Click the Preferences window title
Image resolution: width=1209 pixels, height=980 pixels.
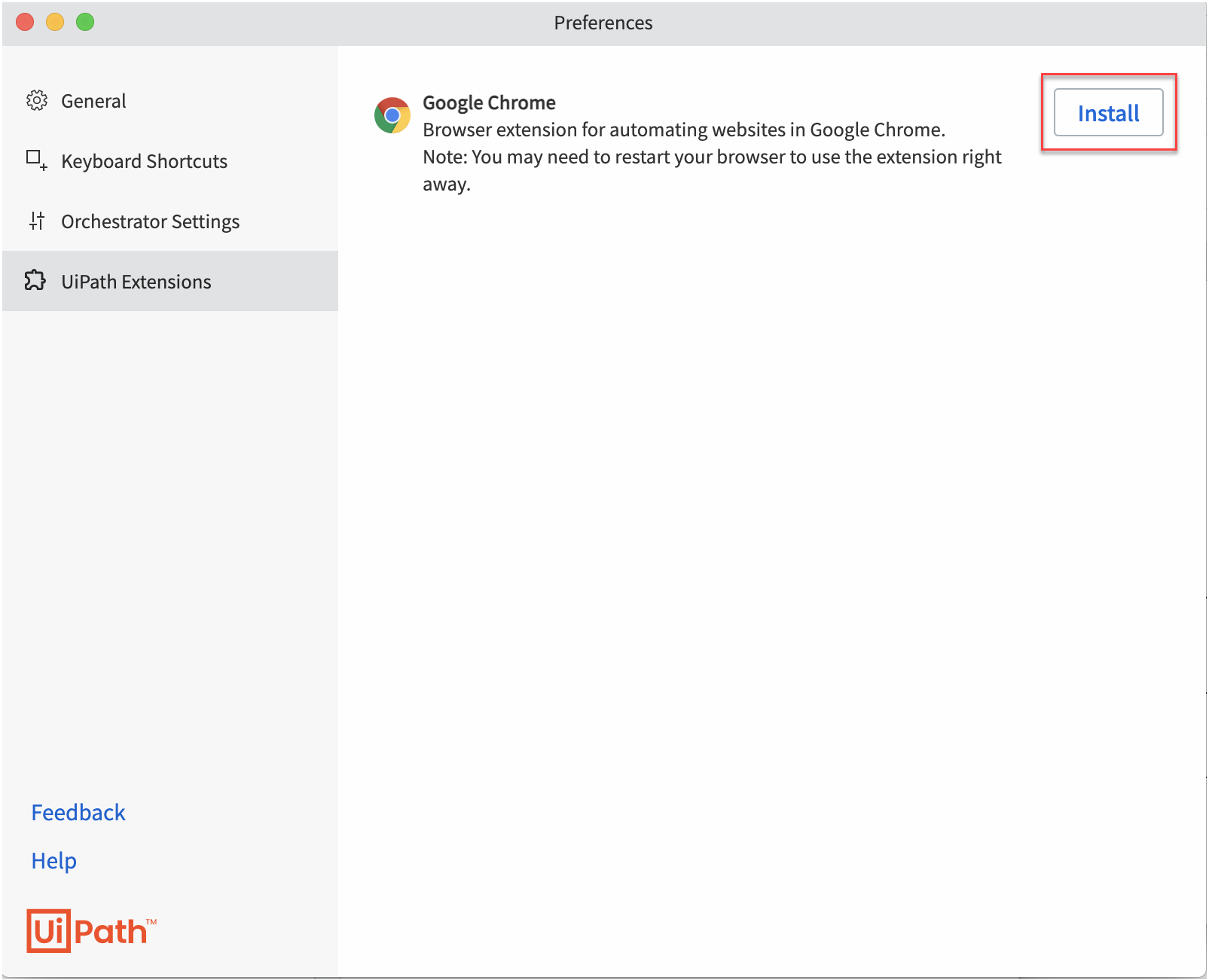point(603,23)
